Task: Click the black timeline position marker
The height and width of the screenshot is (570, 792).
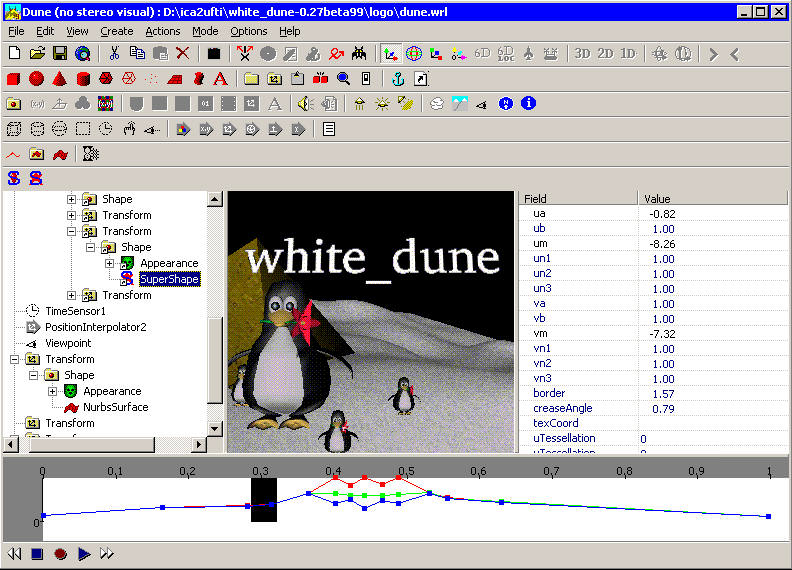Action: (x=264, y=499)
